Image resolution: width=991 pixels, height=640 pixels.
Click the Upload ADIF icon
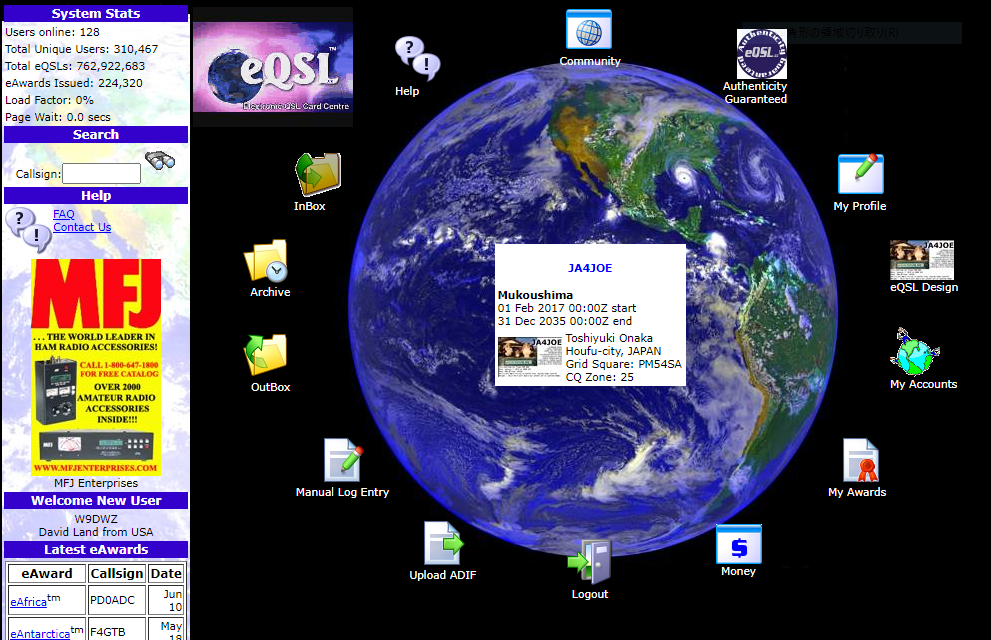[x=444, y=543]
